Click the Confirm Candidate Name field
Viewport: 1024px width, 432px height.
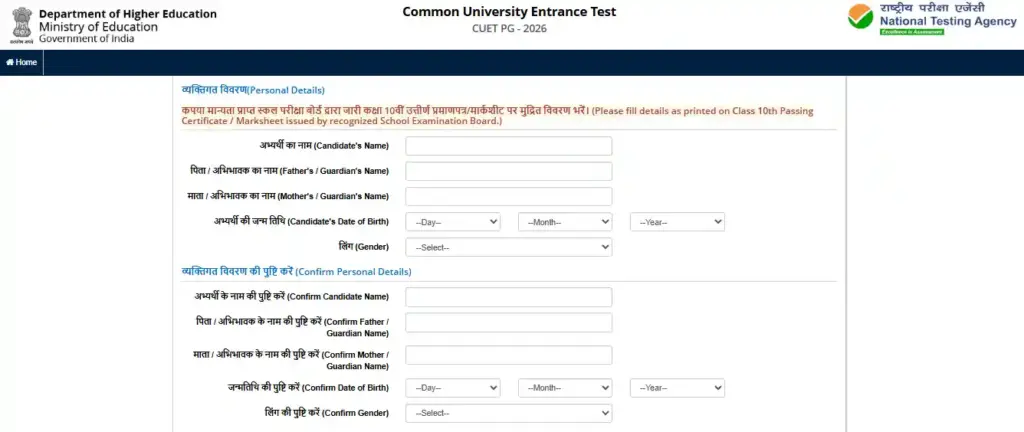(508, 297)
